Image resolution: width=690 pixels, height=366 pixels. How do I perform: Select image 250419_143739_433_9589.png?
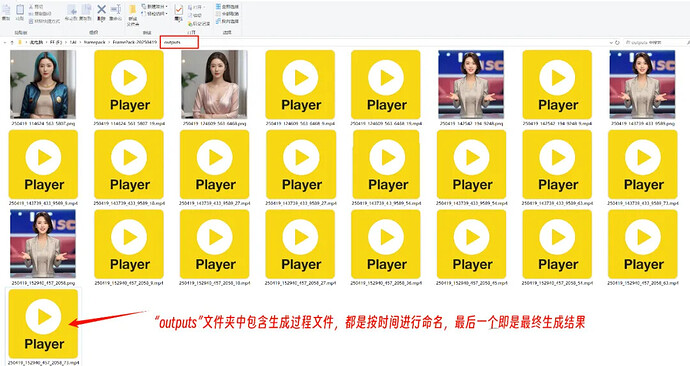(x=642, y=88)
